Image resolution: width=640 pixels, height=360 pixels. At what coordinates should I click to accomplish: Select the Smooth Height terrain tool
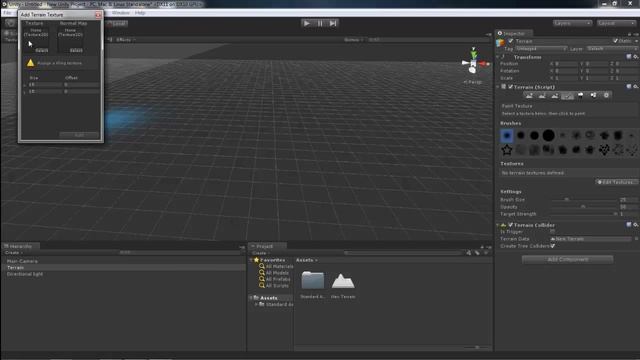554,96
